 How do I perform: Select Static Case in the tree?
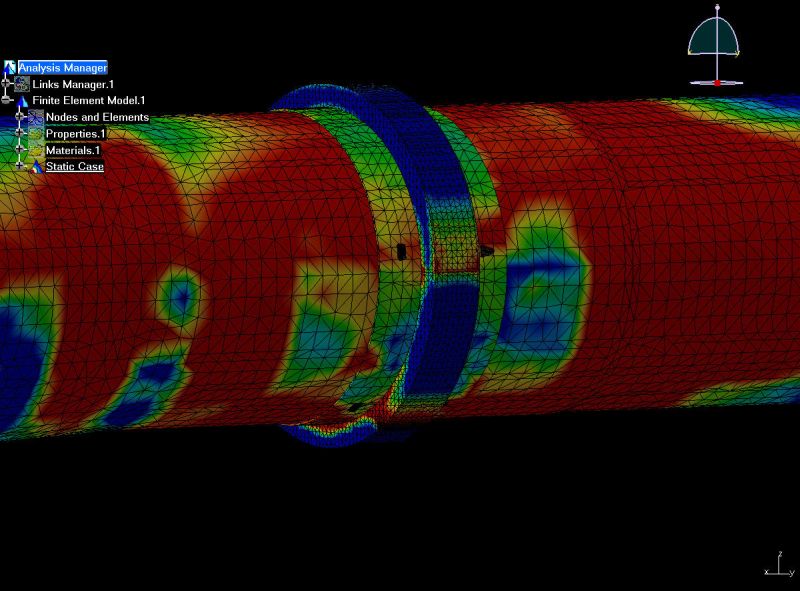pos(74,167)
